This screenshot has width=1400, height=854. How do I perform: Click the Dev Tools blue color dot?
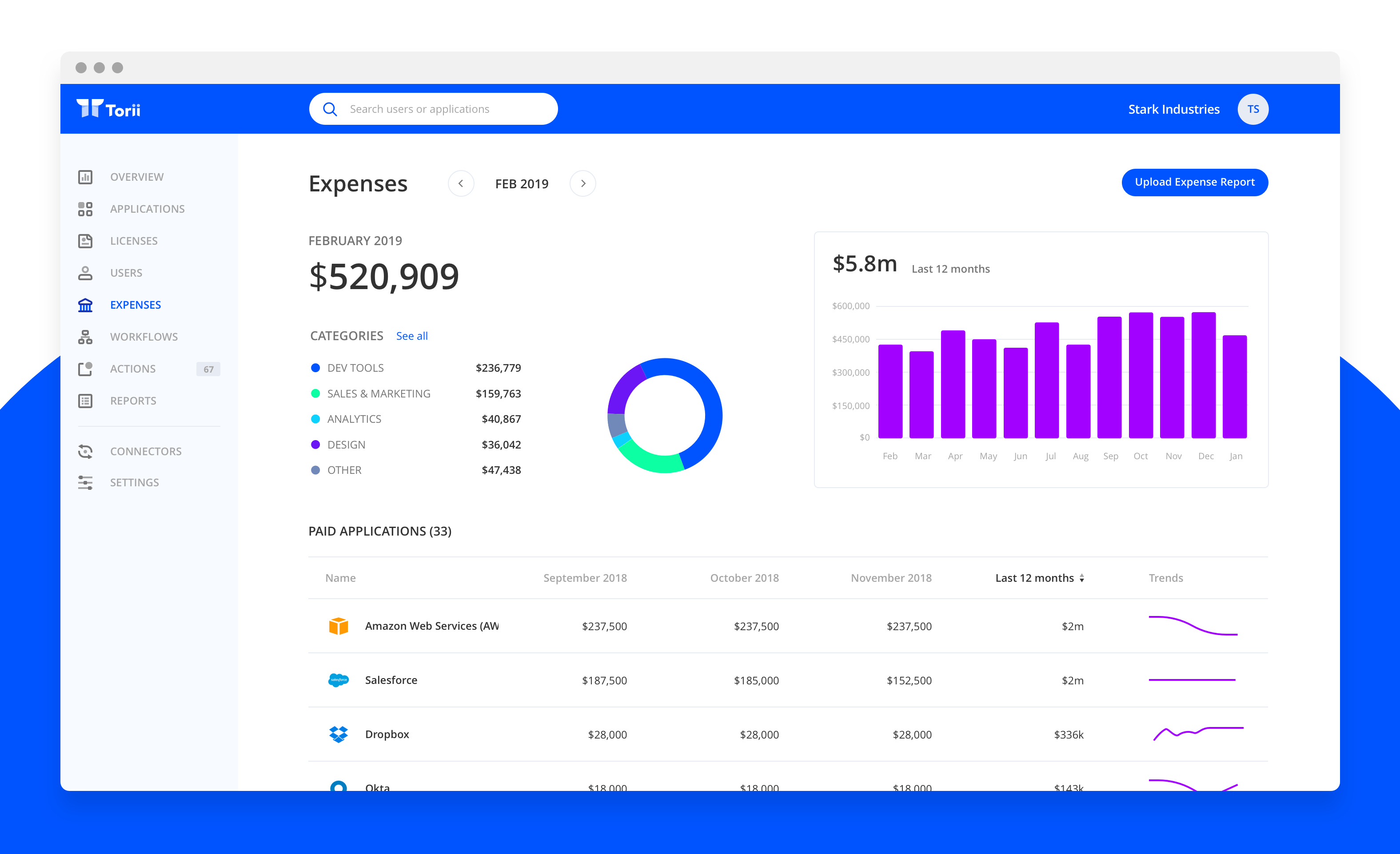(315, 368)
